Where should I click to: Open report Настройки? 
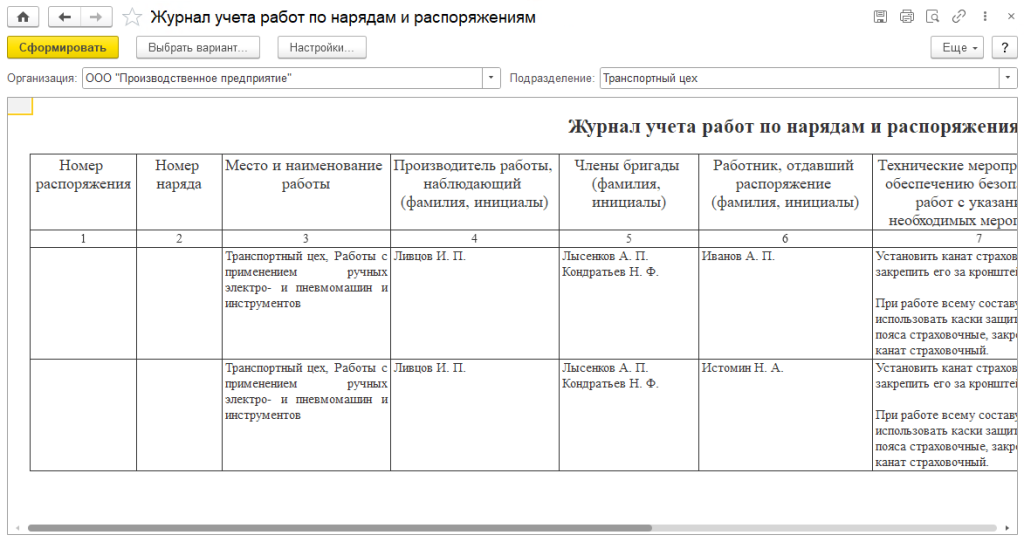point(322,47)
